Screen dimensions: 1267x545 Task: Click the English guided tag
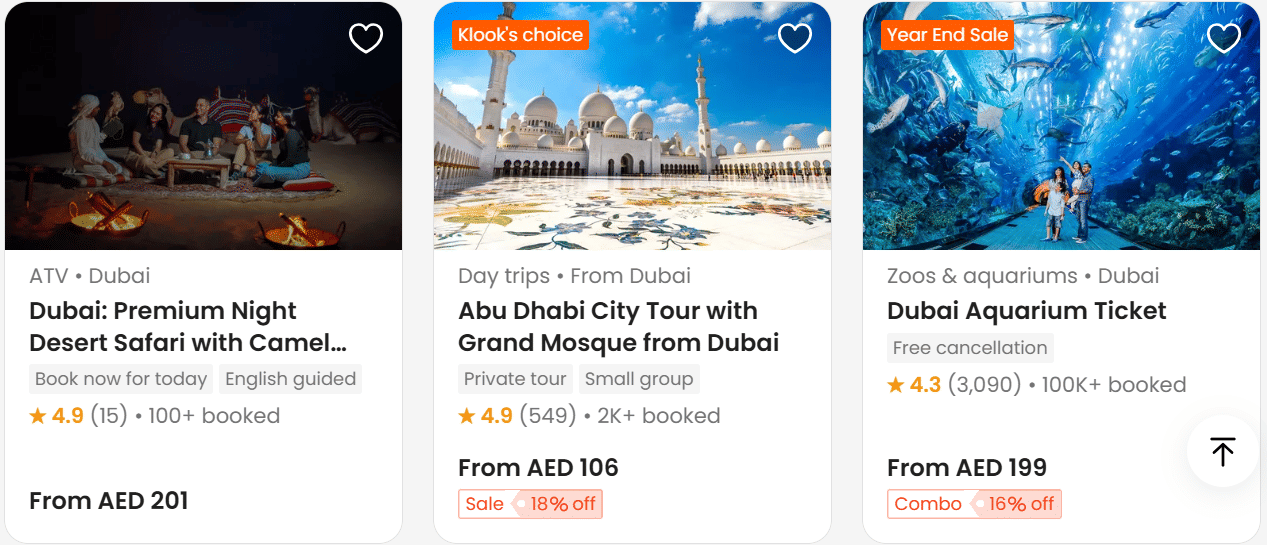point(290,379)
